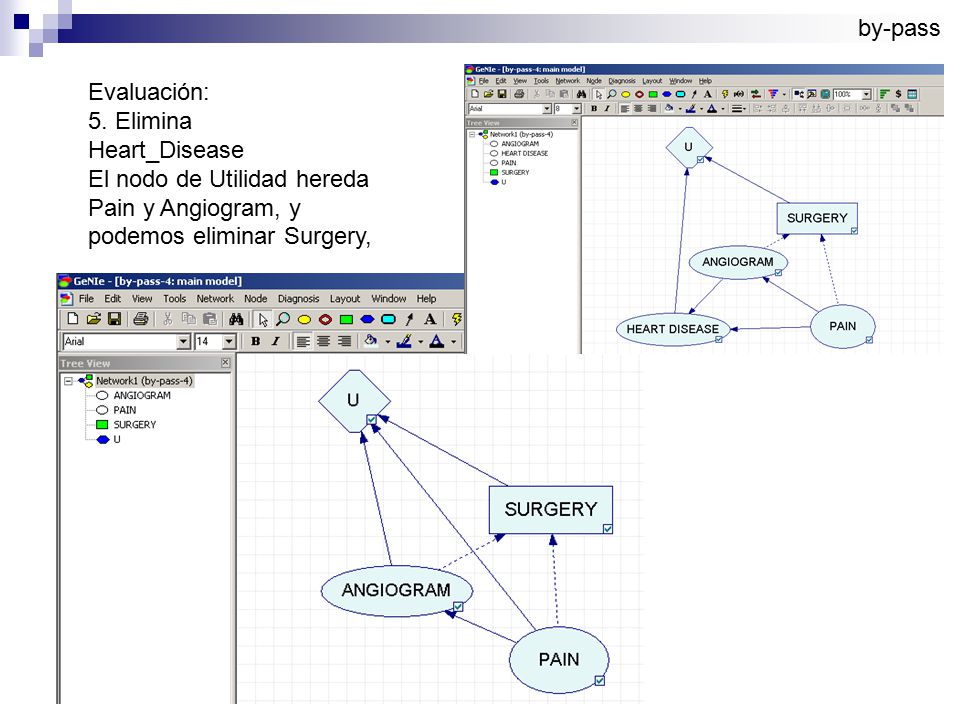The image size is (960, 720).
Task: Click green bar chart icon in small window
Action: [884, 94]
